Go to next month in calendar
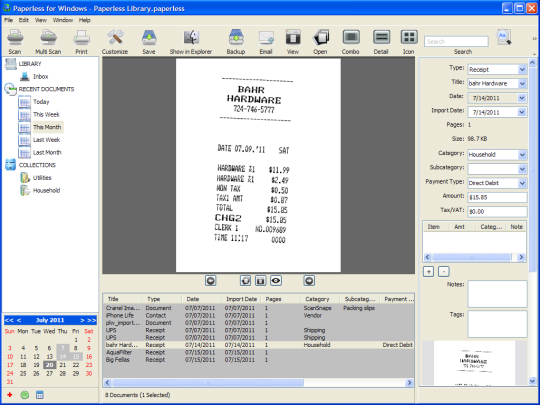The width and height of the screenshot is (540, 405). tap(82, 320)
